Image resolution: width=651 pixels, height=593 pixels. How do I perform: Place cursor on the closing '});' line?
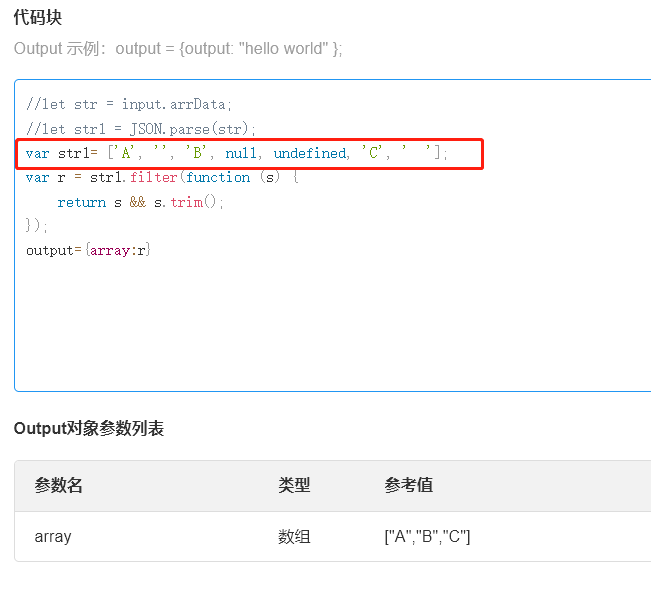37,226
